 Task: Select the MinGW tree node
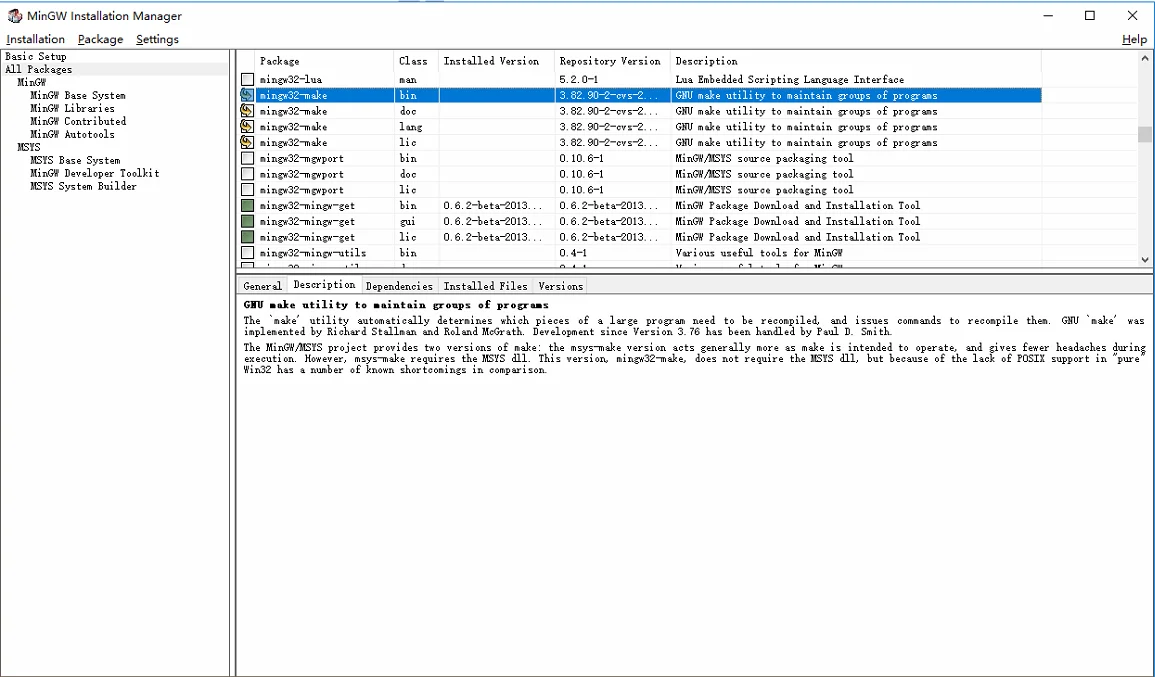pyautogui.click(x=32, y=83)
